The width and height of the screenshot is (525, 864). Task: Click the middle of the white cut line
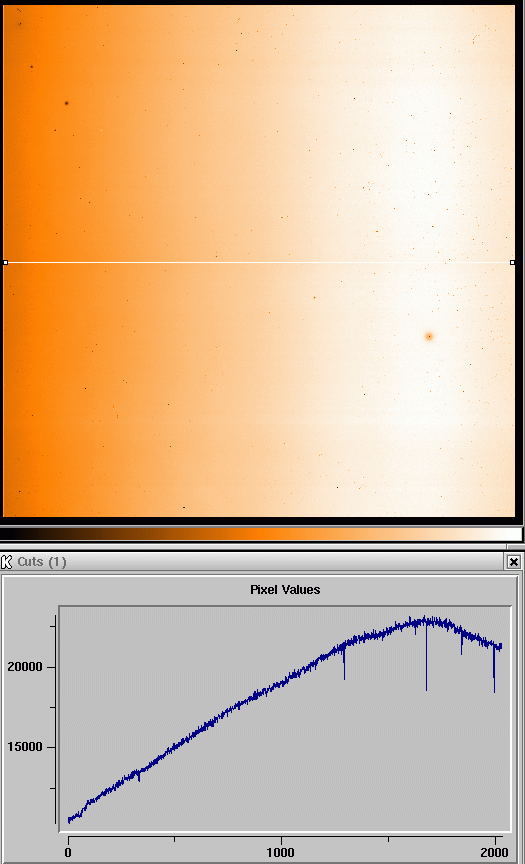pyautogui.click(x=259, y=263)
